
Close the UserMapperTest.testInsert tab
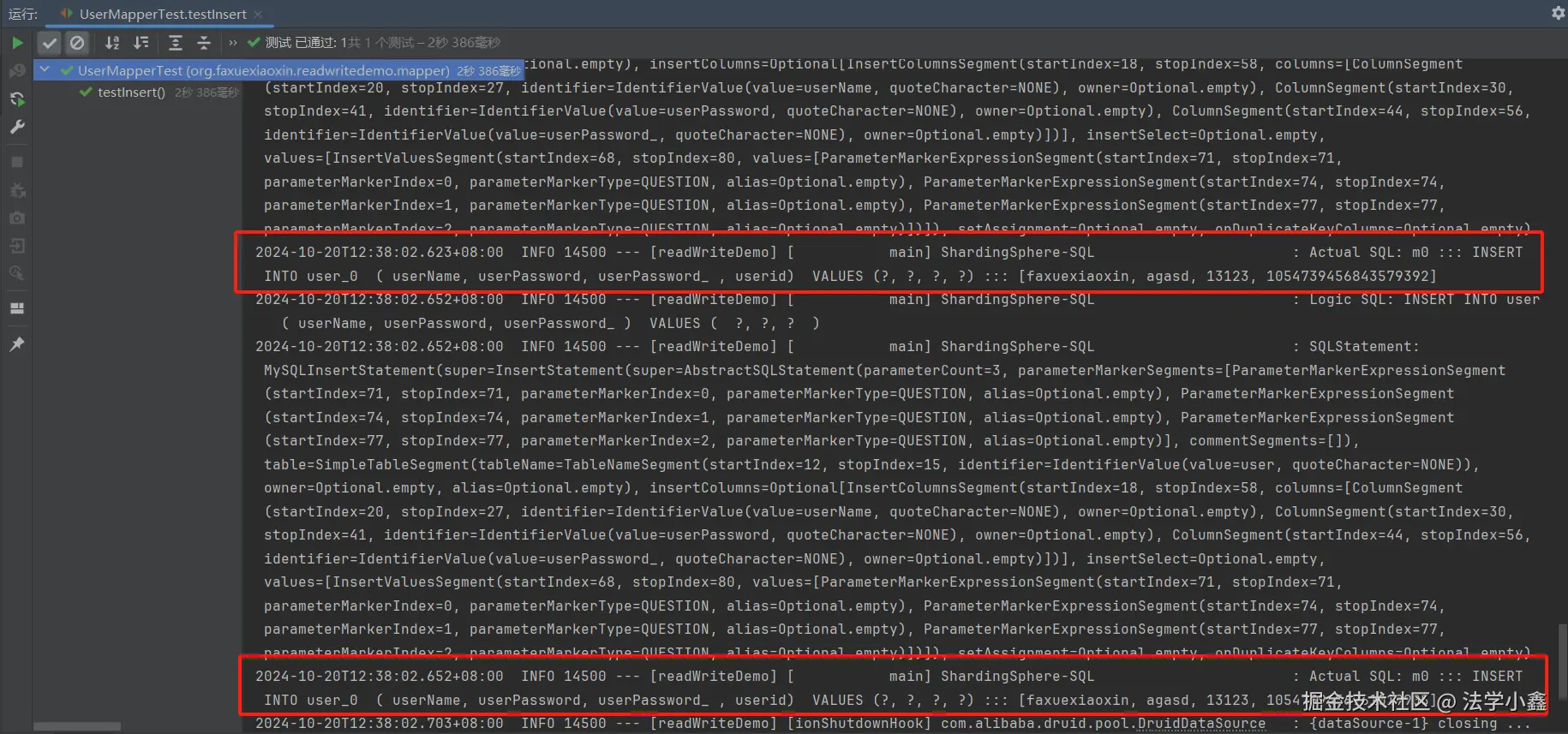click(258, 15)
